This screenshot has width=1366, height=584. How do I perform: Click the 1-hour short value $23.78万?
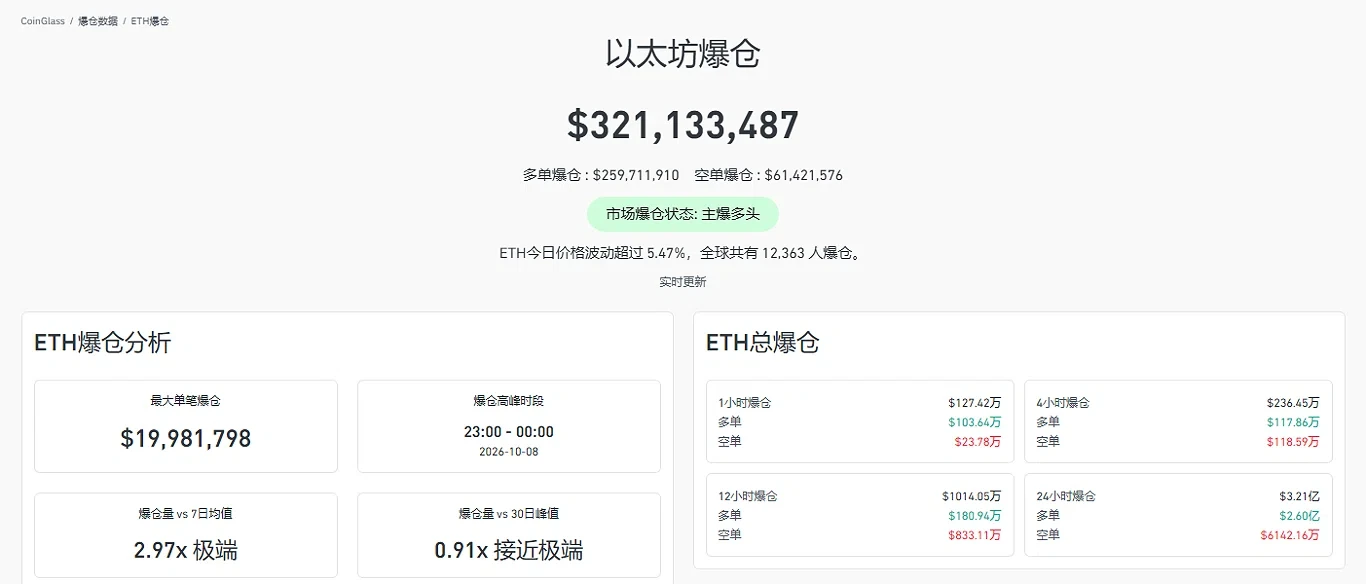click(x=978, y=441)
